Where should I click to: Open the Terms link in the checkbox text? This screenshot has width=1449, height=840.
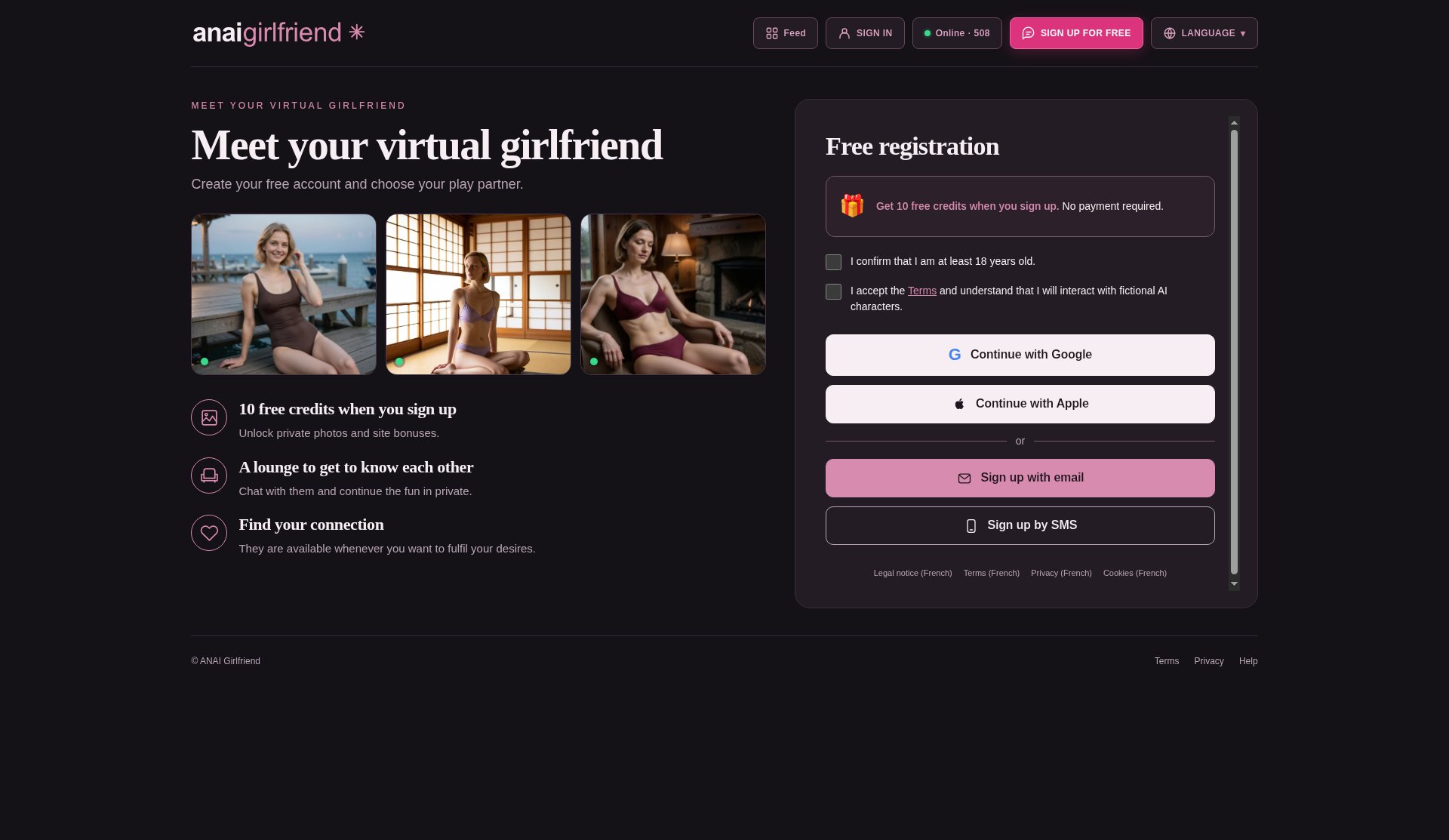pos(921,291)
